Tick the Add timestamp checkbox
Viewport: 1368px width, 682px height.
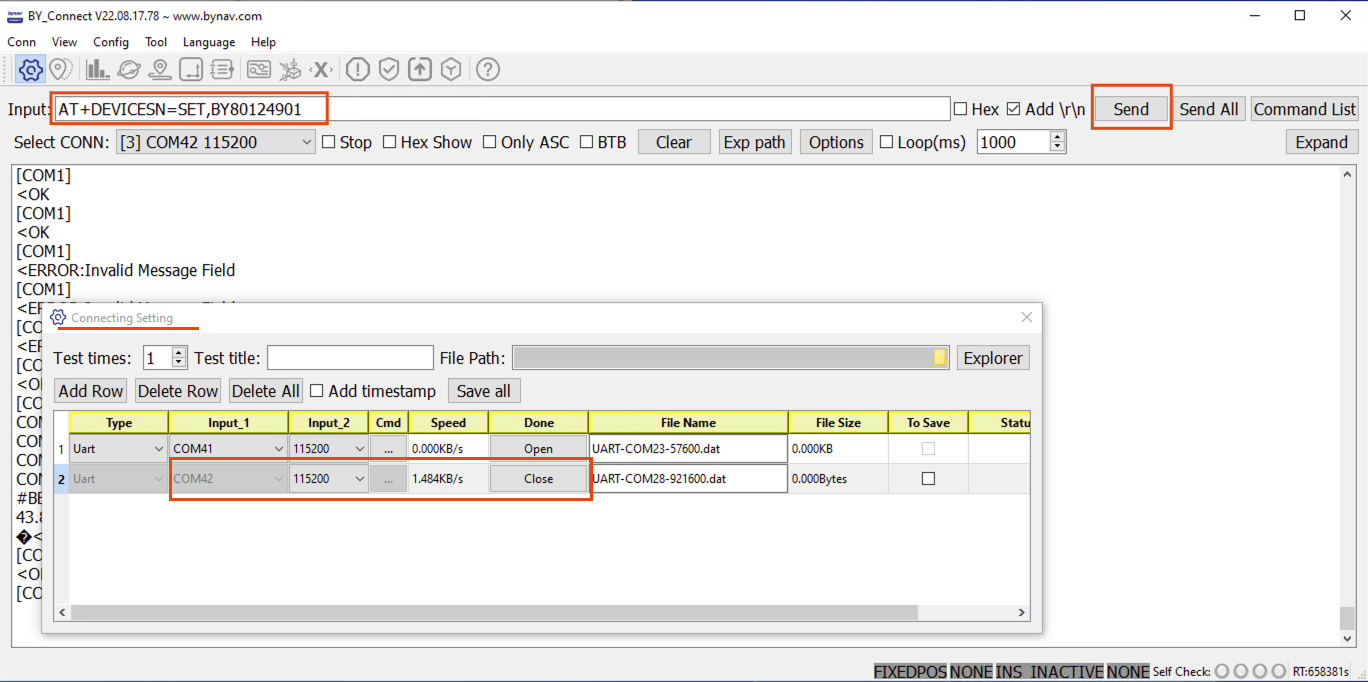[317, 391]
